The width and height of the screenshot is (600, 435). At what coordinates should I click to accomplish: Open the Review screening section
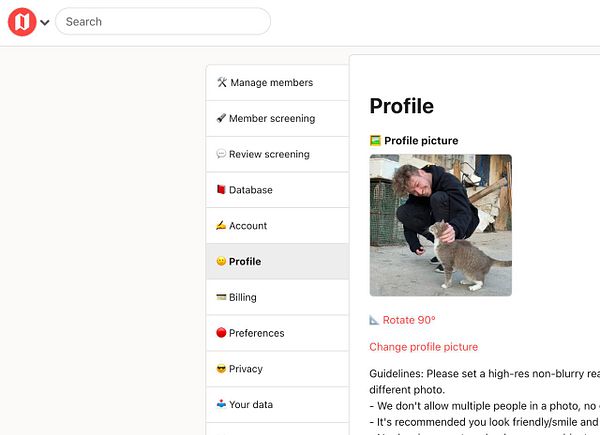[269, 155]
